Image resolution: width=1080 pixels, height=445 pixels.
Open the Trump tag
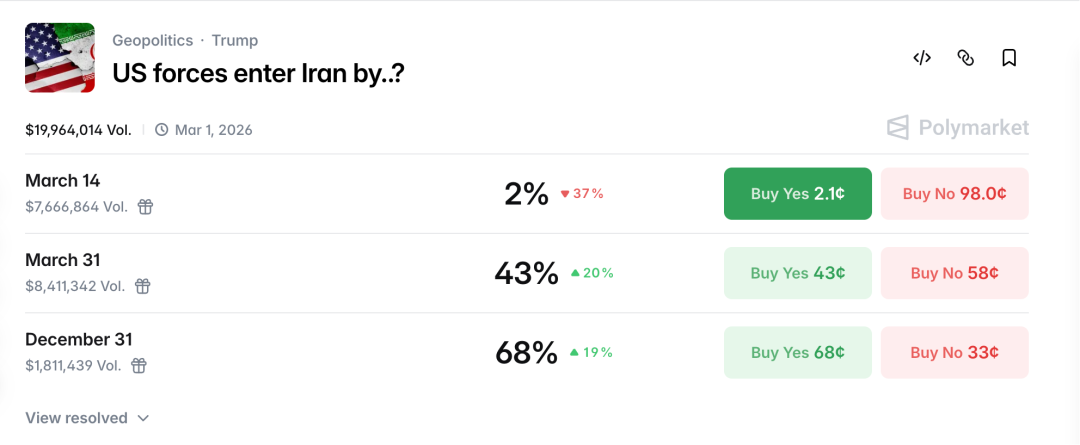(x=235, y=41)
